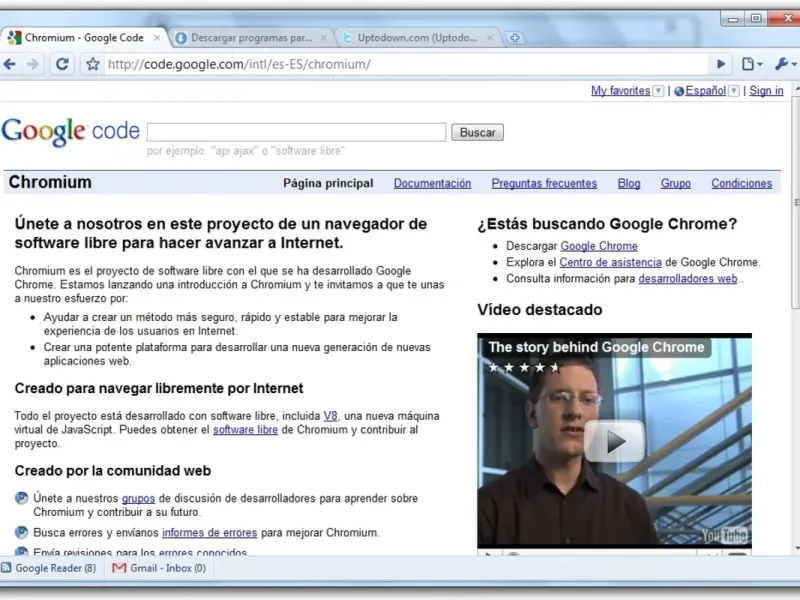Expand the Español language dropdown arrow
The height and width of the screenshot is (600, 800).
[734, 91]
